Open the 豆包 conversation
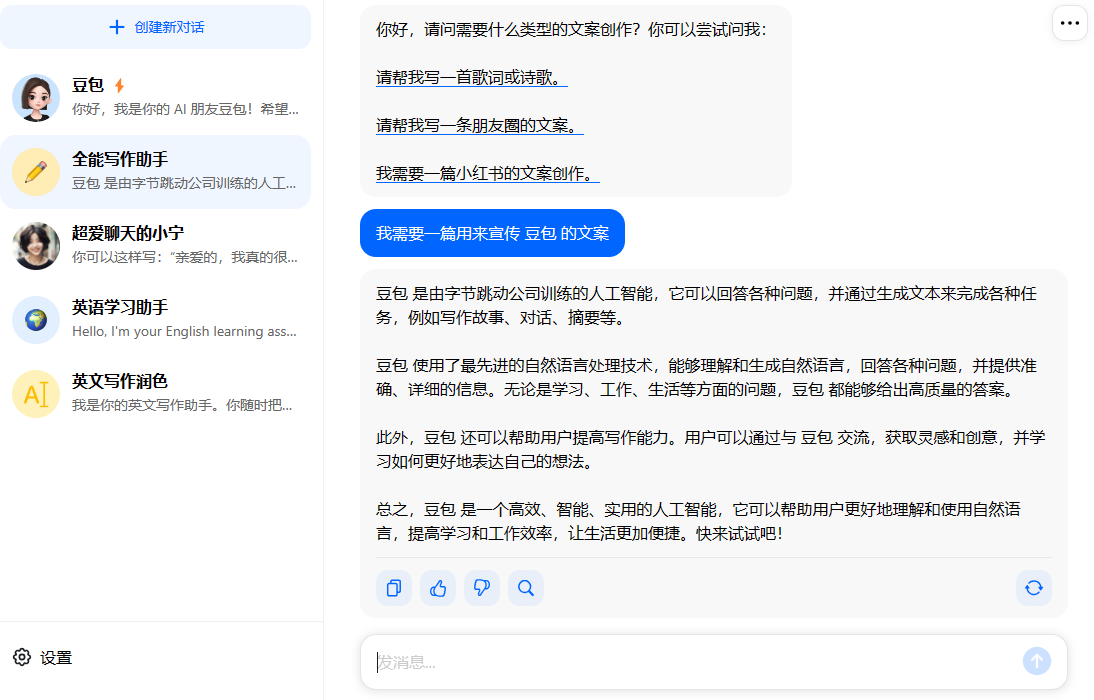The width and height of the screenshot is (1094, 700). click(x=185, y=98)
